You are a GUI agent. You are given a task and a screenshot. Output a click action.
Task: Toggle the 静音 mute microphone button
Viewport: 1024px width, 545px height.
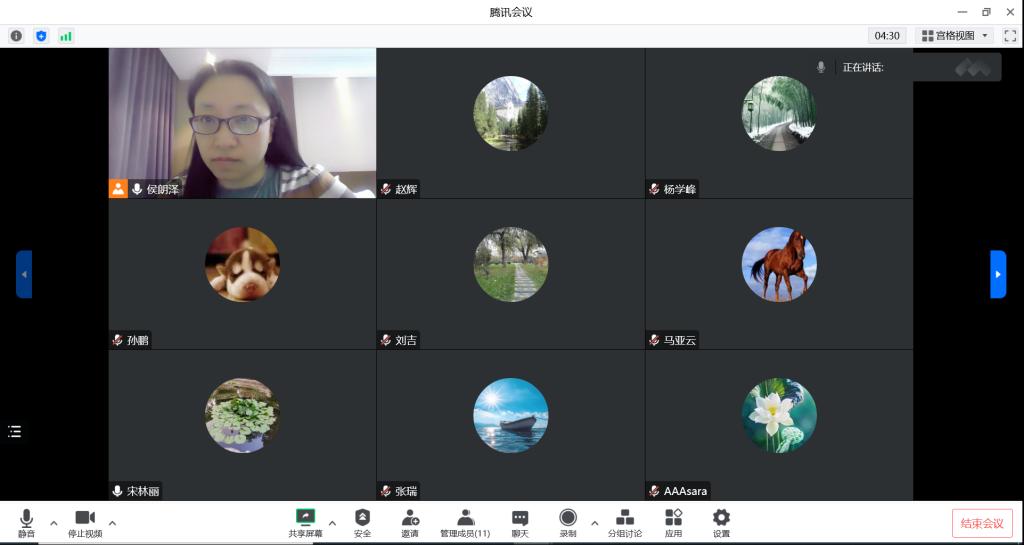click(26, 522)
